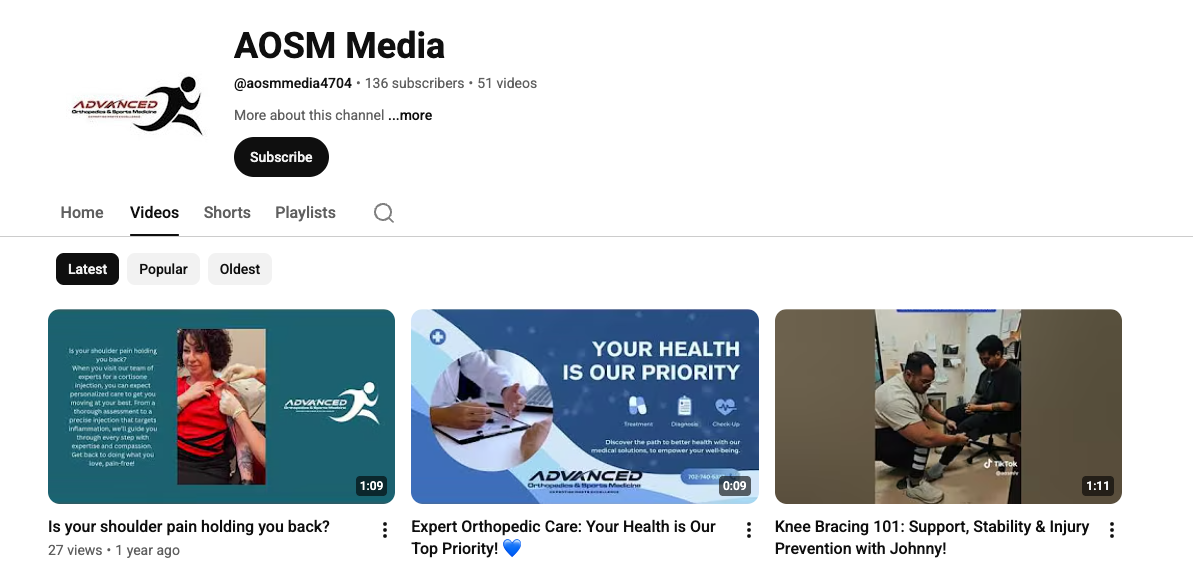Click the '51 videos' count text

coord(507,84)
